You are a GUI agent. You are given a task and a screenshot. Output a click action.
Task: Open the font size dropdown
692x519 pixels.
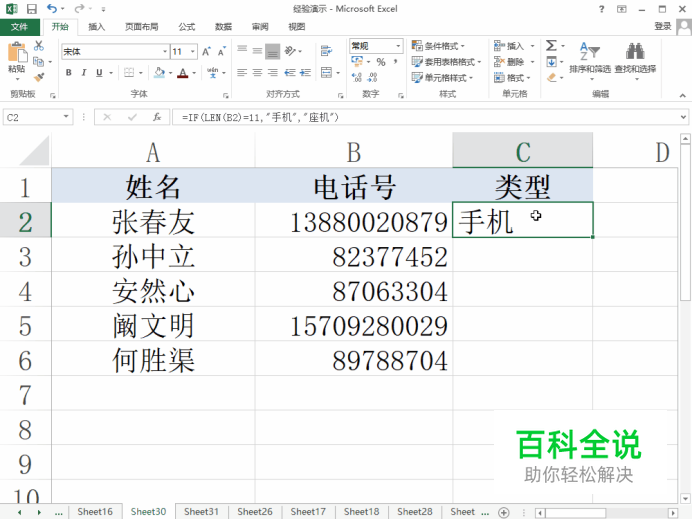[193, 52]
